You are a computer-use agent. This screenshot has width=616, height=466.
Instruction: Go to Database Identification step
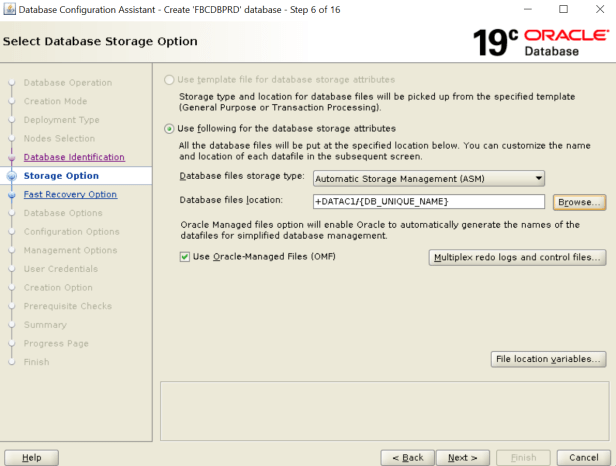[x=74, y=157]
